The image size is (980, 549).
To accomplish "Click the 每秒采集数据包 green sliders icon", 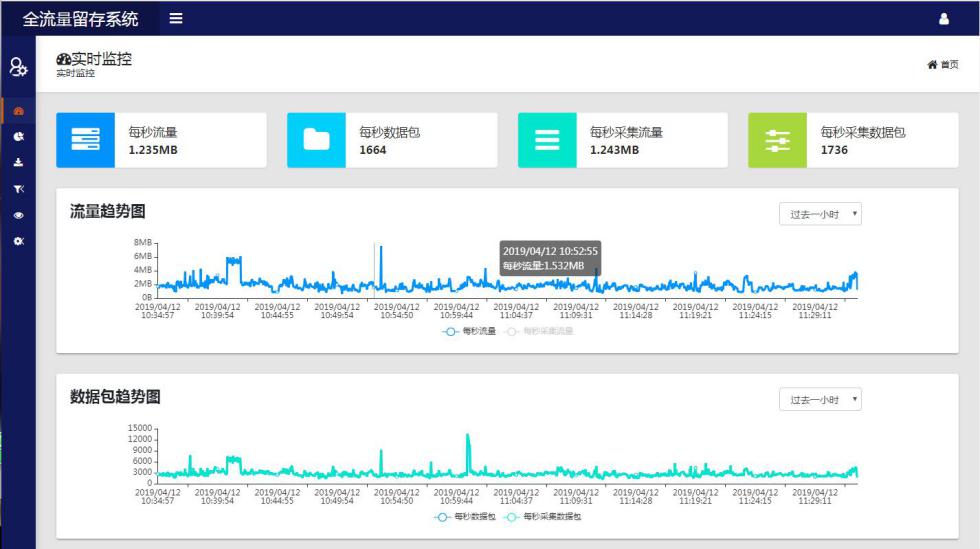I will coord(777,140).
